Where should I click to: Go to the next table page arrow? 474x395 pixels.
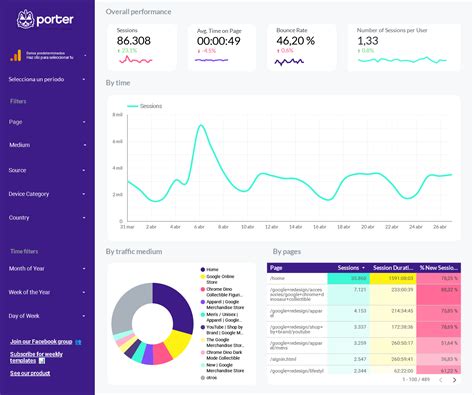coord(454,380)
